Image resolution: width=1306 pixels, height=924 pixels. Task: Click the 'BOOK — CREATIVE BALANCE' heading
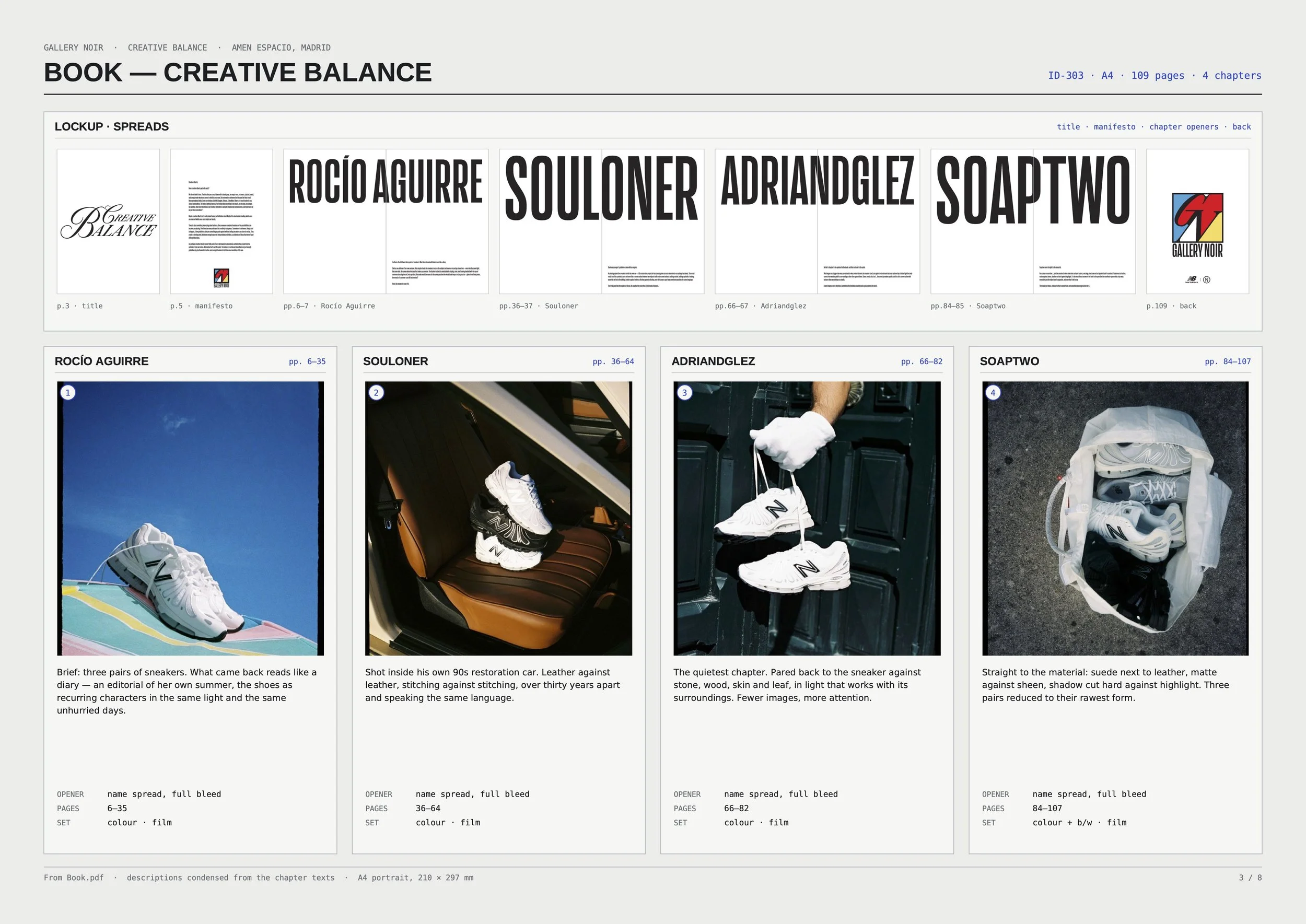pos(238,73)
